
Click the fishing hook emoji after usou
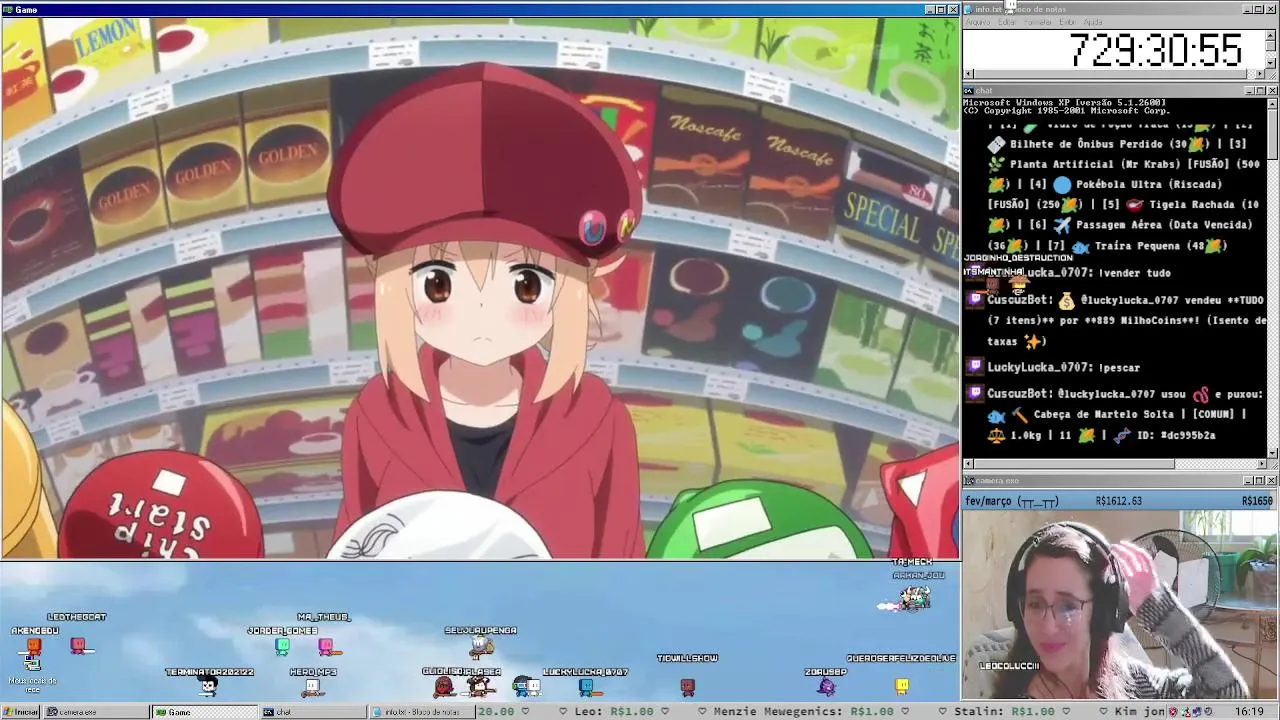click(1200, 394)
